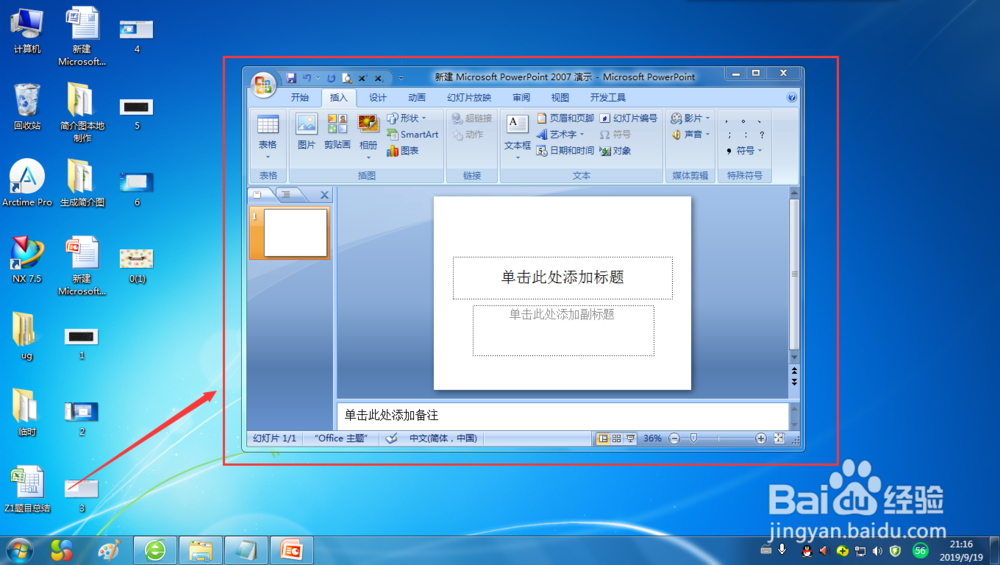Insert clip art with 剪贴画
This screenshot has height=565, width=1000.
point(337,132)
